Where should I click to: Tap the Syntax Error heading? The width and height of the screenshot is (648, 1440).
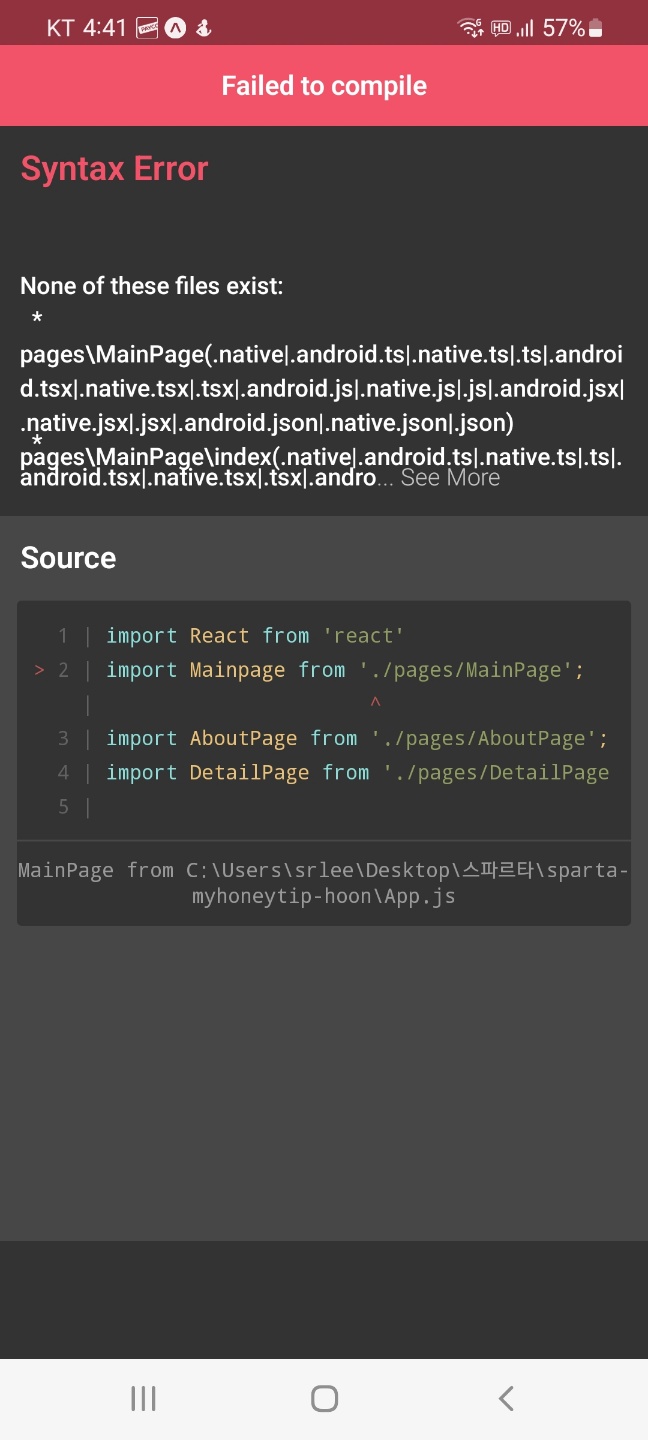pos(114,169)
